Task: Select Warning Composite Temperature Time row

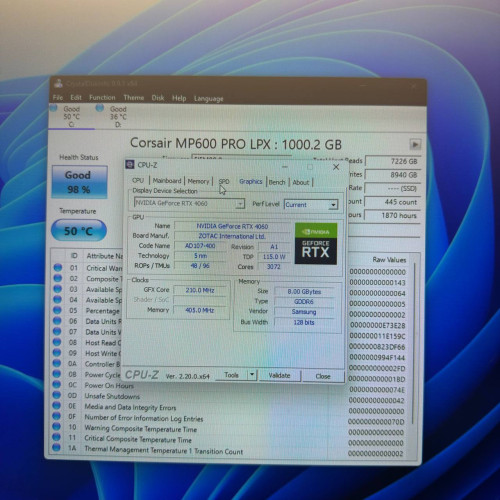Action: click(227, 429)
